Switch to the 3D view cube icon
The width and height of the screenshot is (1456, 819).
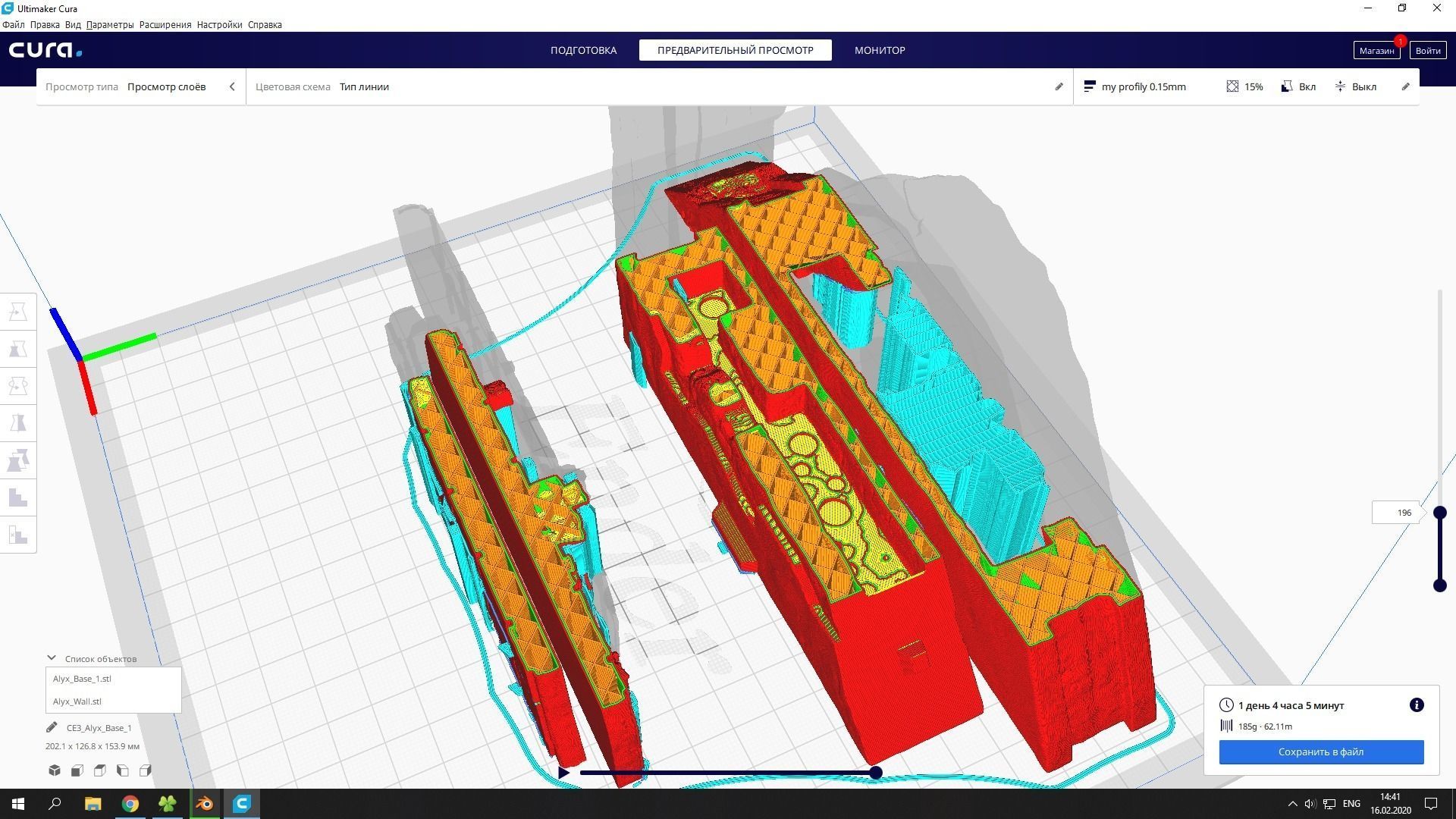click(x=55, y=770)
